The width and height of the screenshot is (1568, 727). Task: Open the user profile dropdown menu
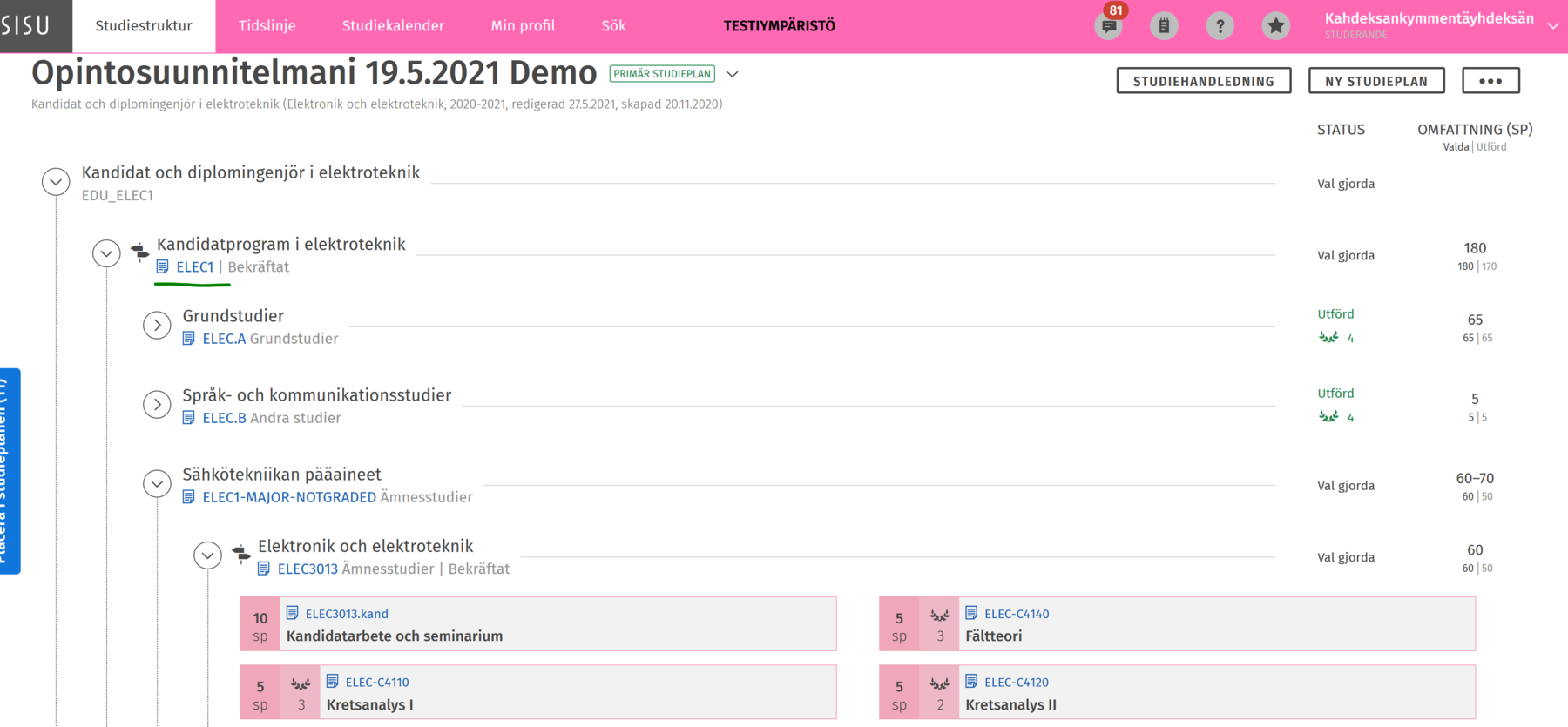1552,26
